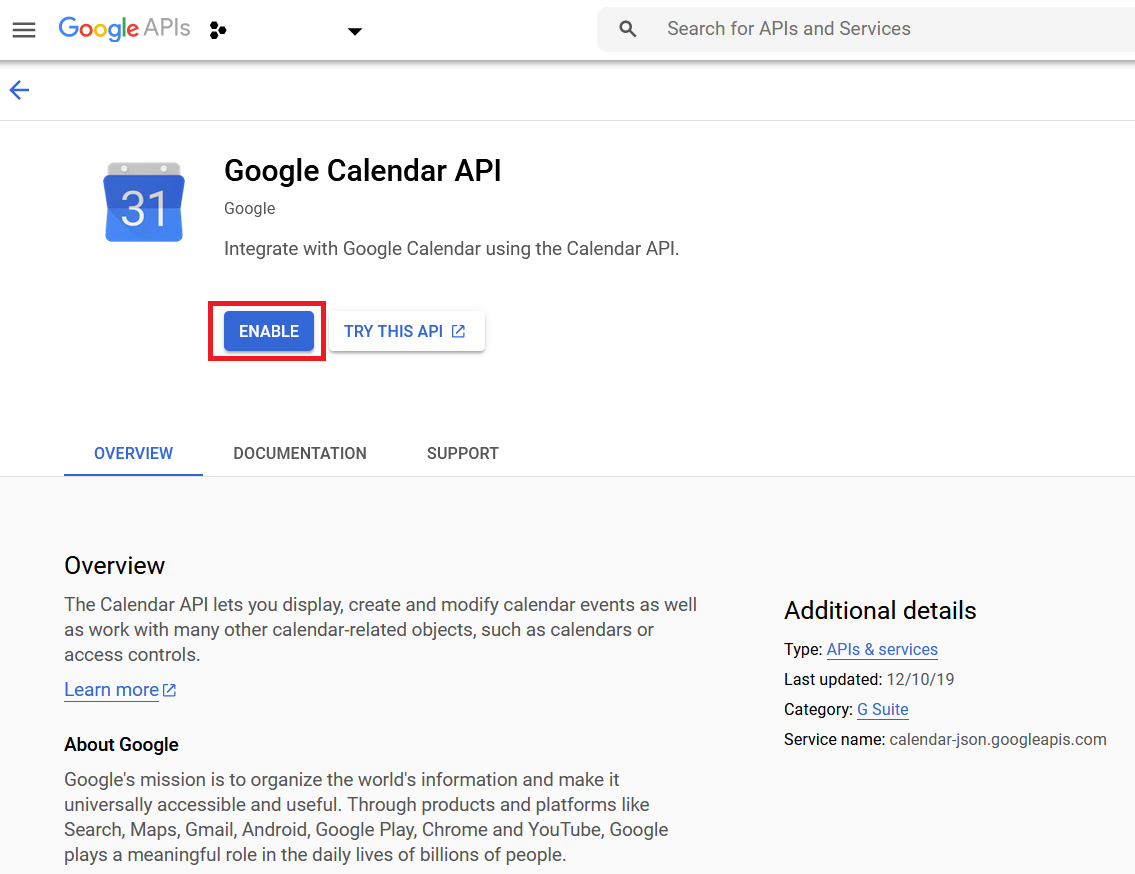This screenshot has height=874, width=1135.
Task: Open the APIs & services type link
Action: pos(882,650)
